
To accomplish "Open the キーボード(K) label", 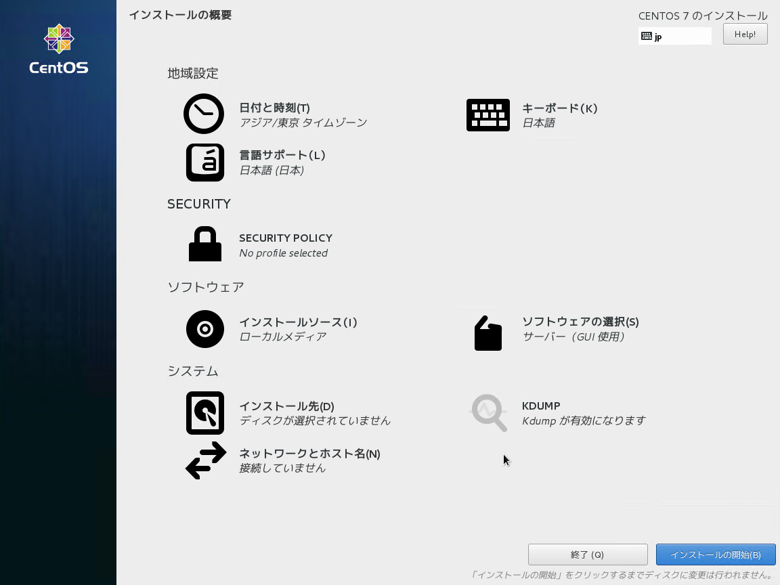I will point(560,108).
